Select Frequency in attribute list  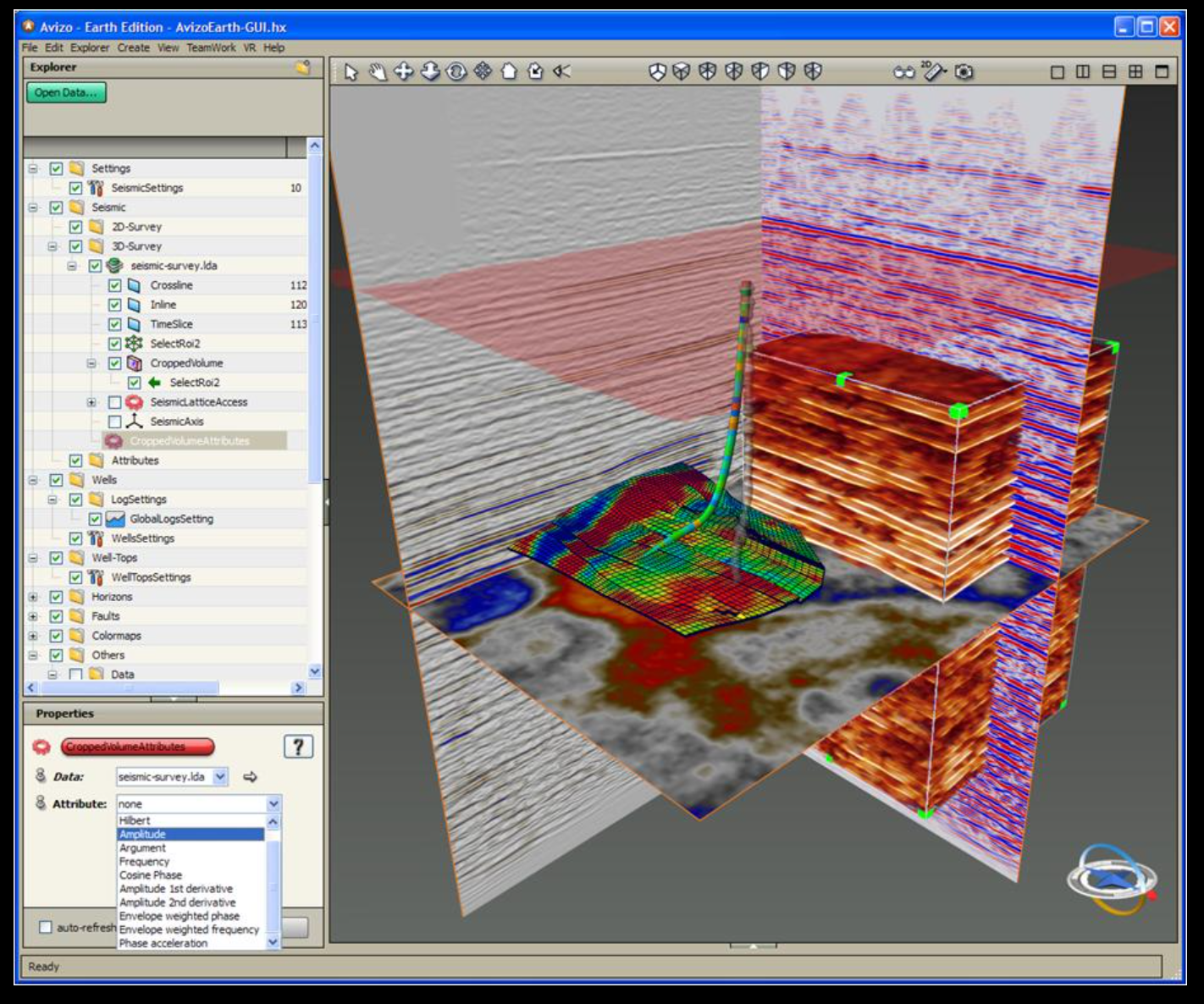[x=191, y=862]
